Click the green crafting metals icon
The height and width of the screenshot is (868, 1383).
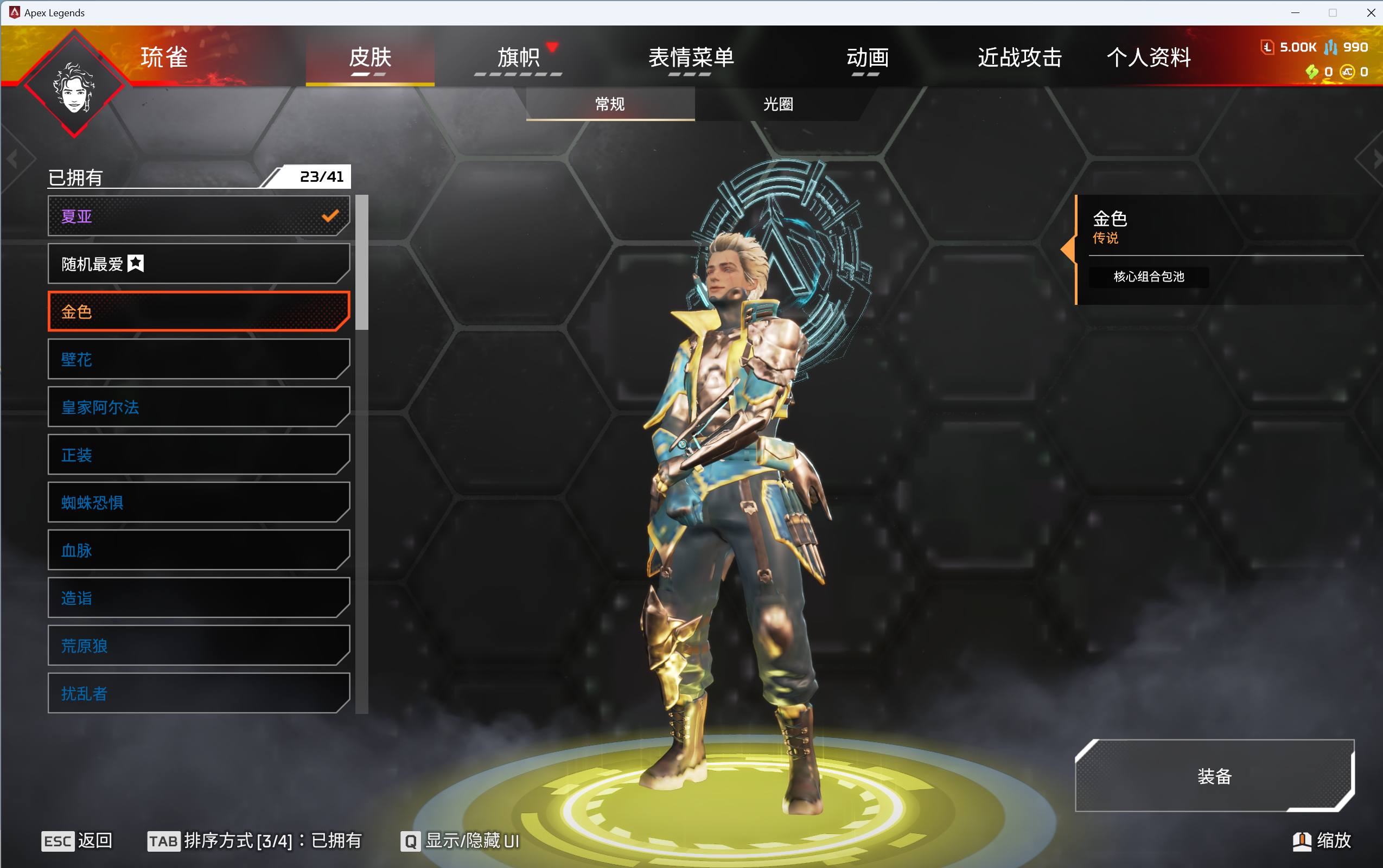pos(1312,72)
